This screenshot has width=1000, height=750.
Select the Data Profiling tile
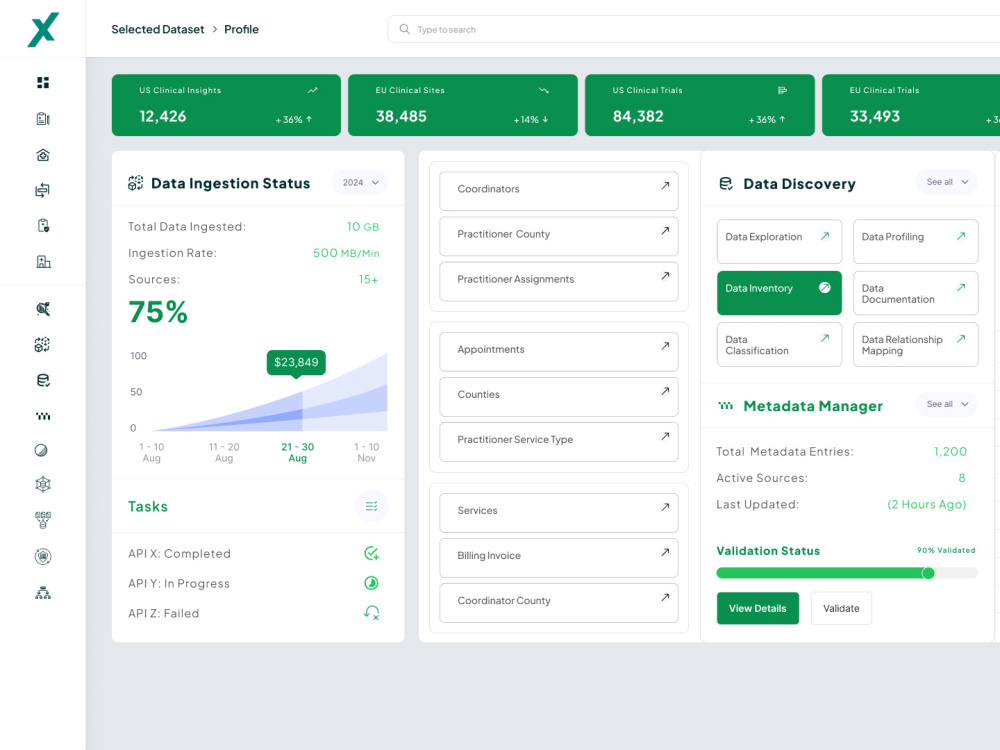(916, 242)
